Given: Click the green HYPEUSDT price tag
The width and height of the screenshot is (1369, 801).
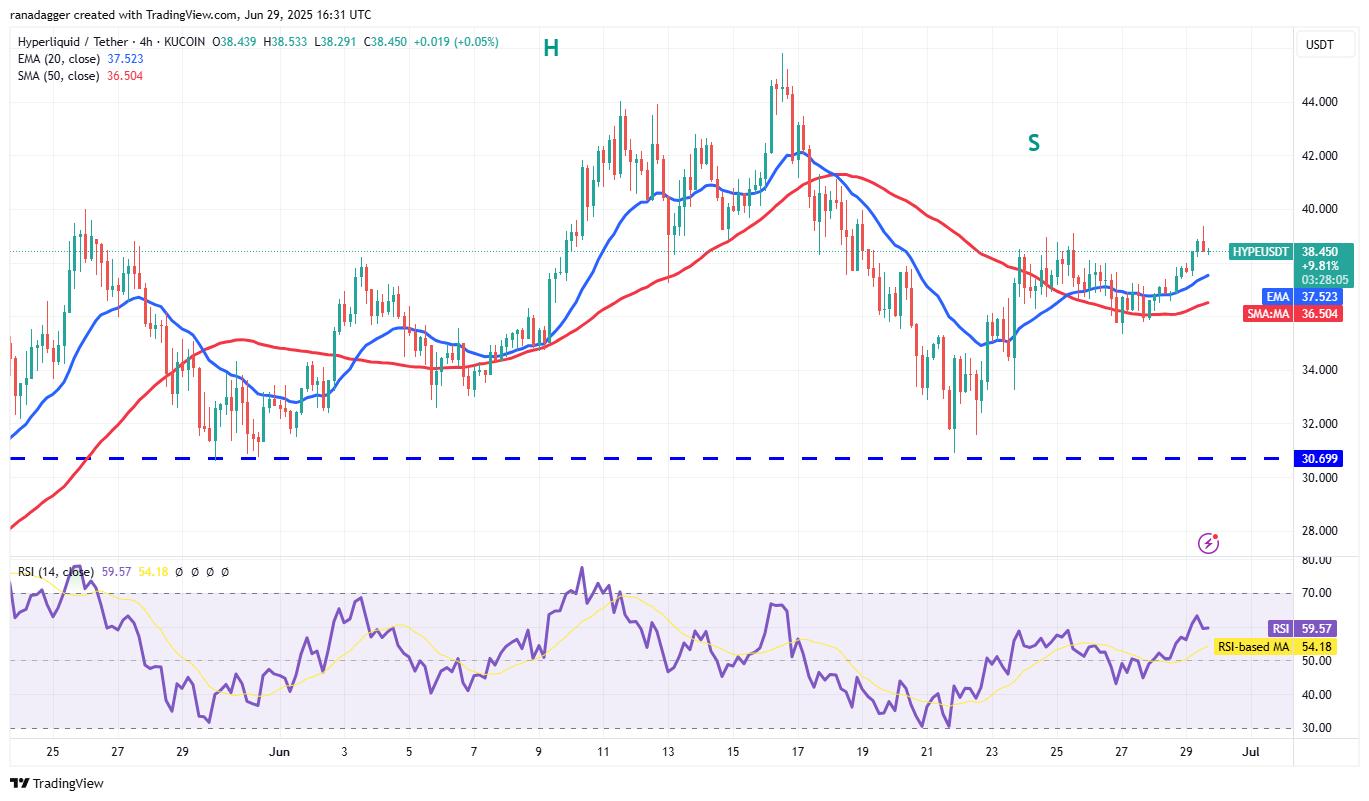Looking at the screenshot, I should point(1260,252).
